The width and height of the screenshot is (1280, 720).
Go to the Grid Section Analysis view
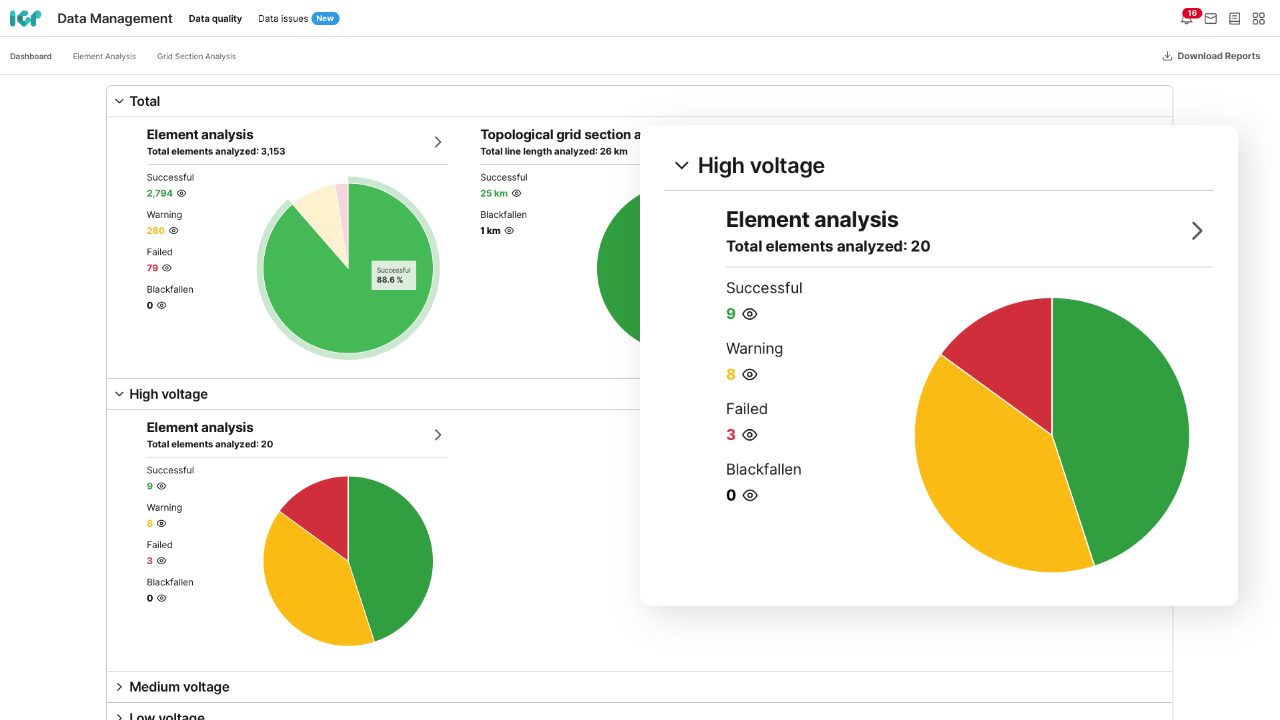pyautogui.click(x=196, y=56)
